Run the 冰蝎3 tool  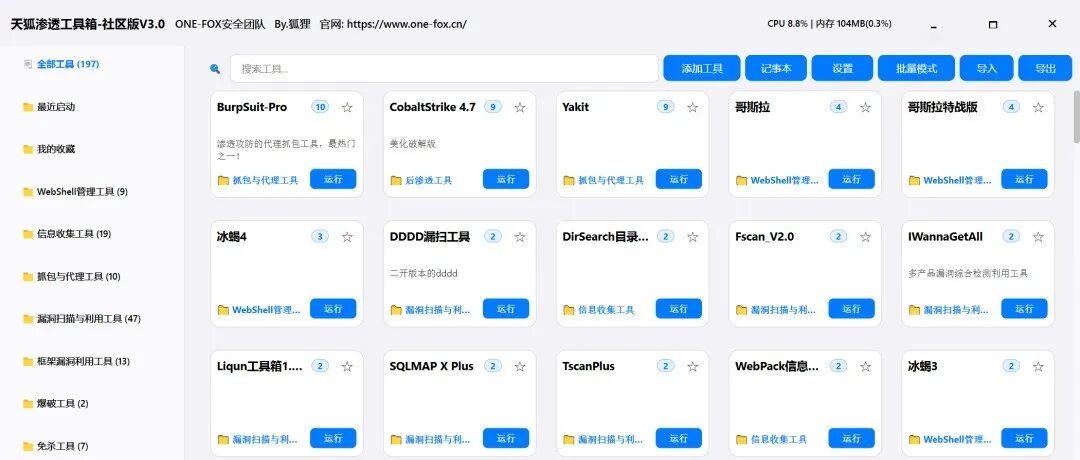1024,438
